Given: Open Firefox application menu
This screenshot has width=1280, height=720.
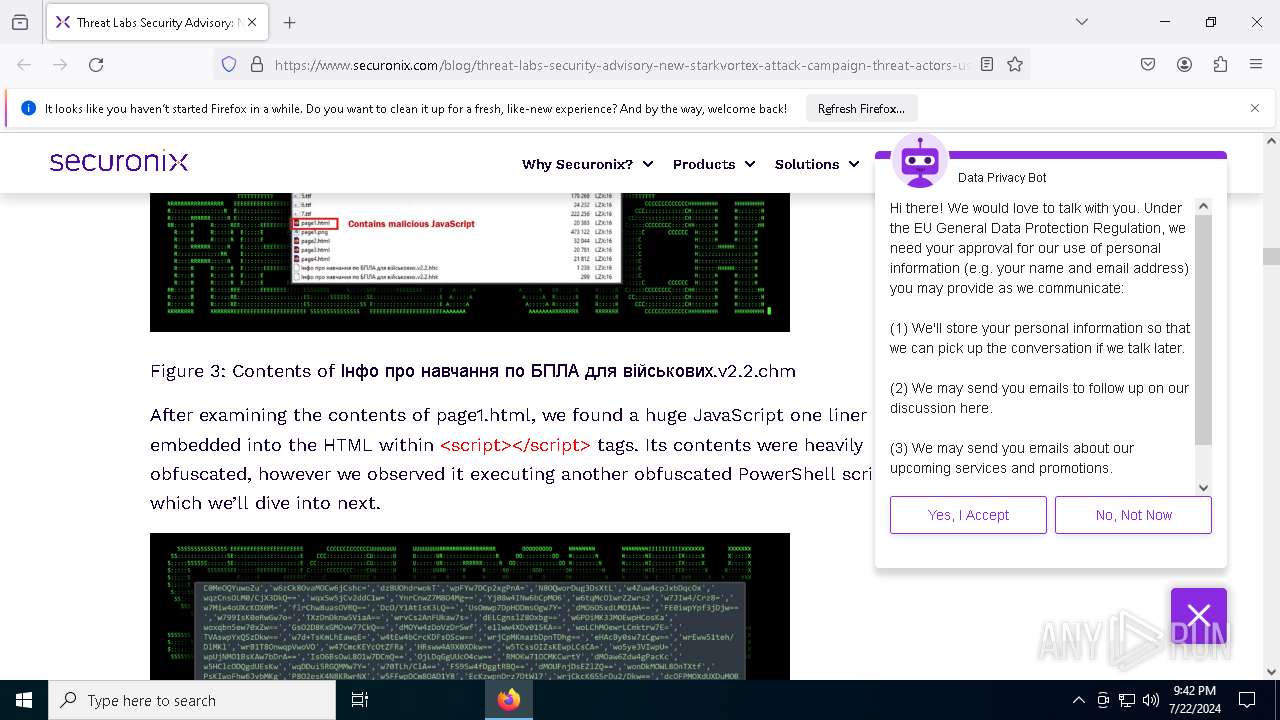Looking at the screenshot, I should (x=1256, y=64).
